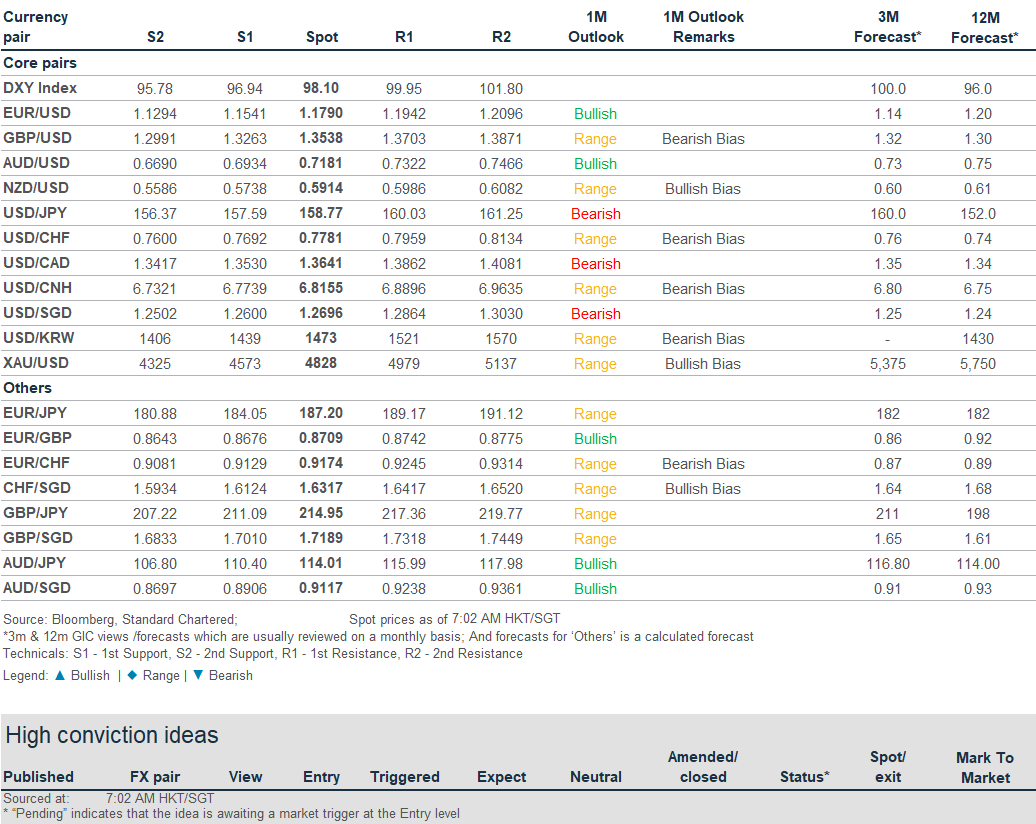Click the DXY Index row label
The width and height of the screenshot is (1036, 824).
coord(40,88)
